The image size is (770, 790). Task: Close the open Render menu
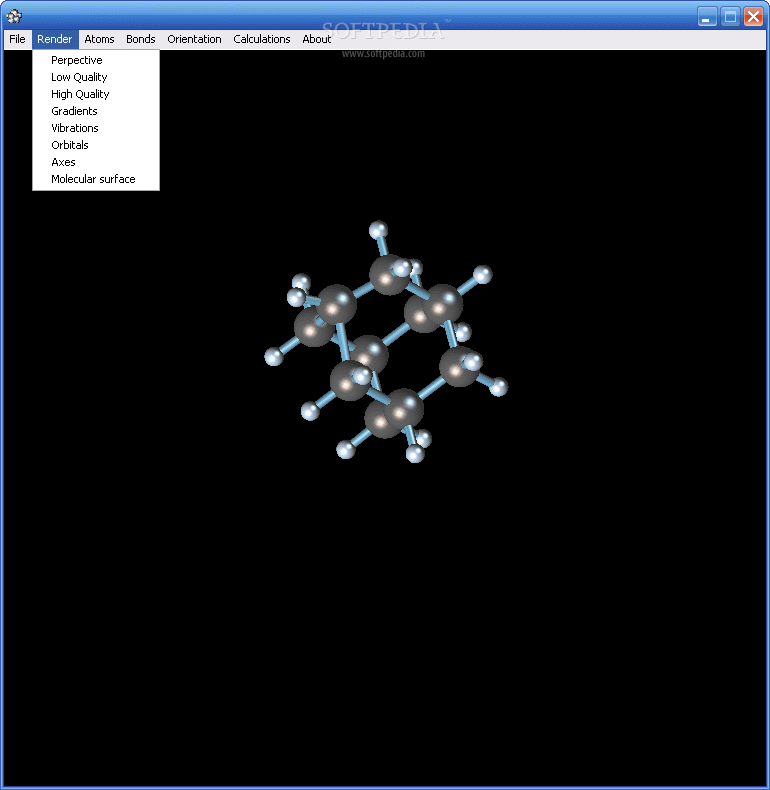click(55, 39)
